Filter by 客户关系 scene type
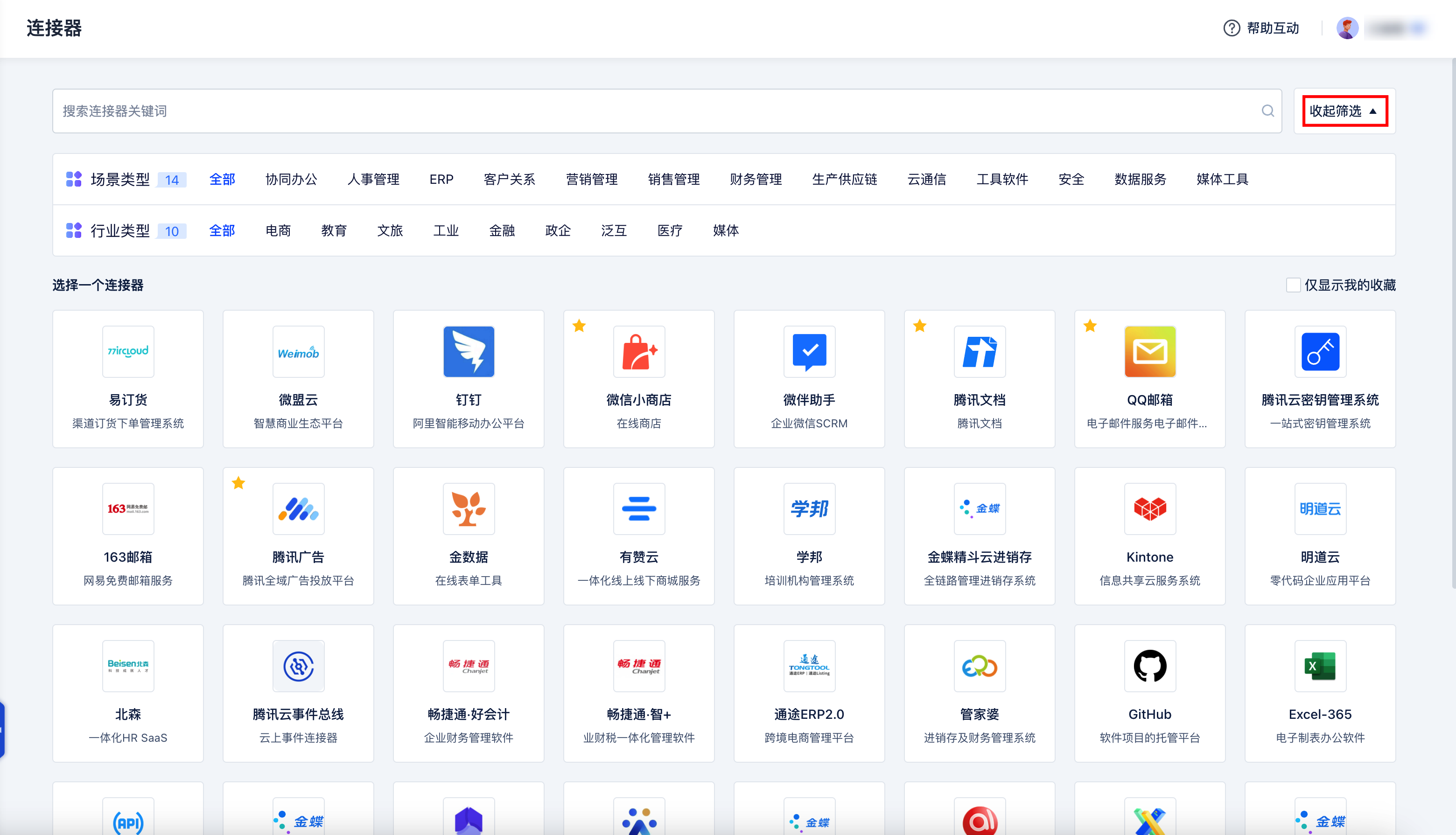This screenshot has height=835, width=1456. pyautogui.click(x=510, y=180)
